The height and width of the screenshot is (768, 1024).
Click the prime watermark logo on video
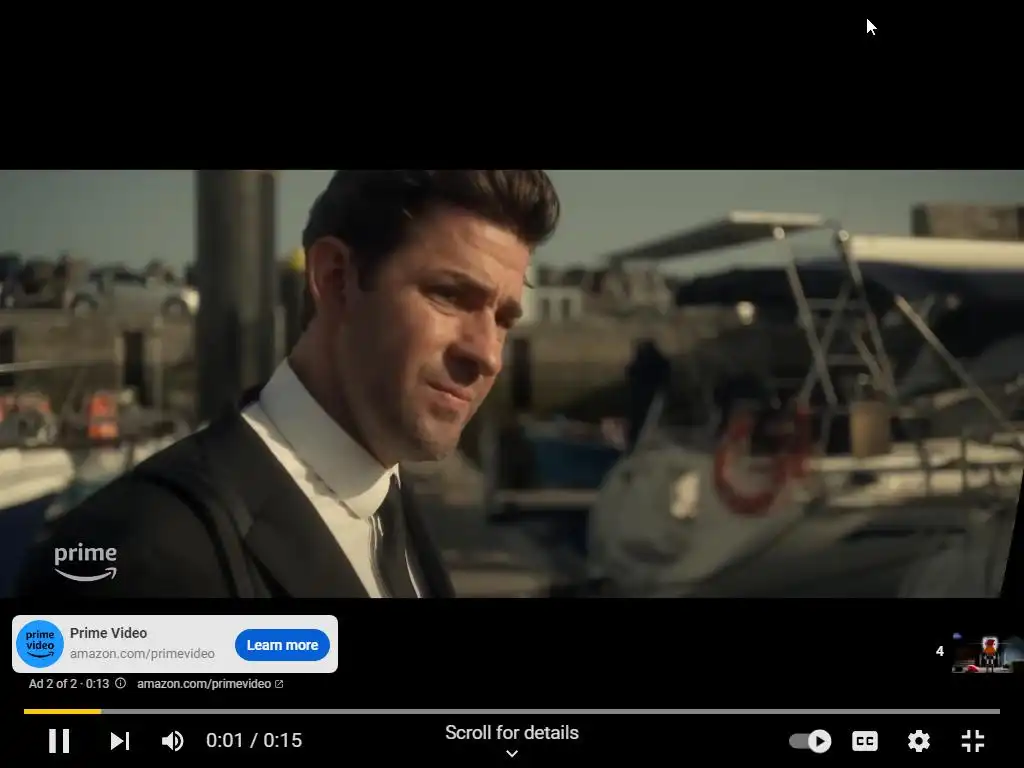click(x=86, y=562)
